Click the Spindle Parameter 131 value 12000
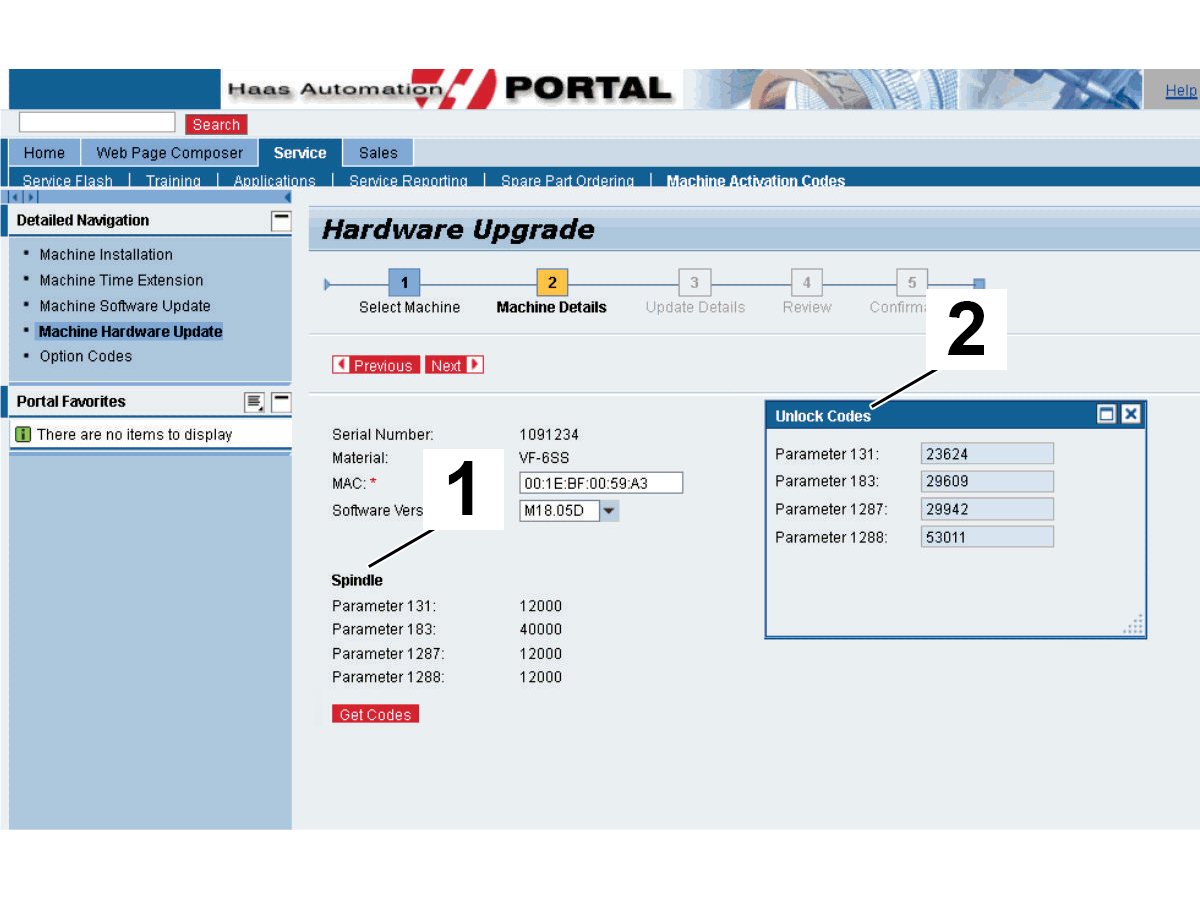 541,606
